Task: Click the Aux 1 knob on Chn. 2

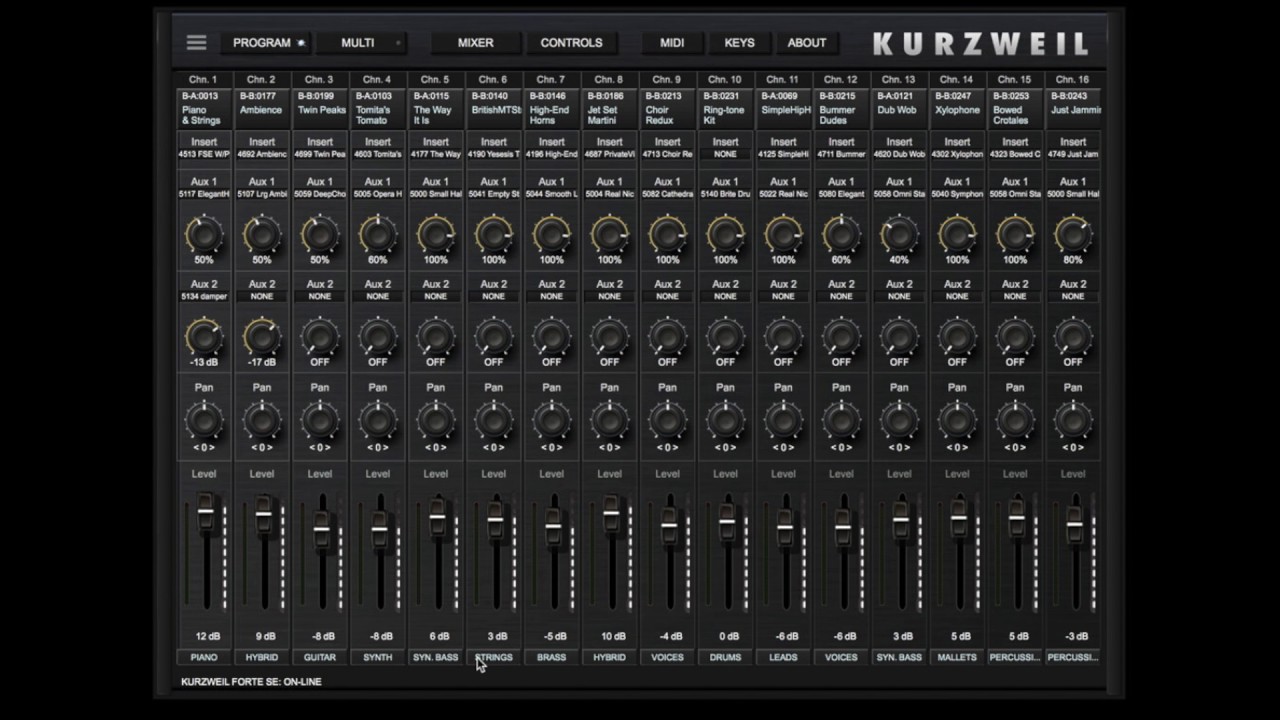Action: click(x=262, y=235)
